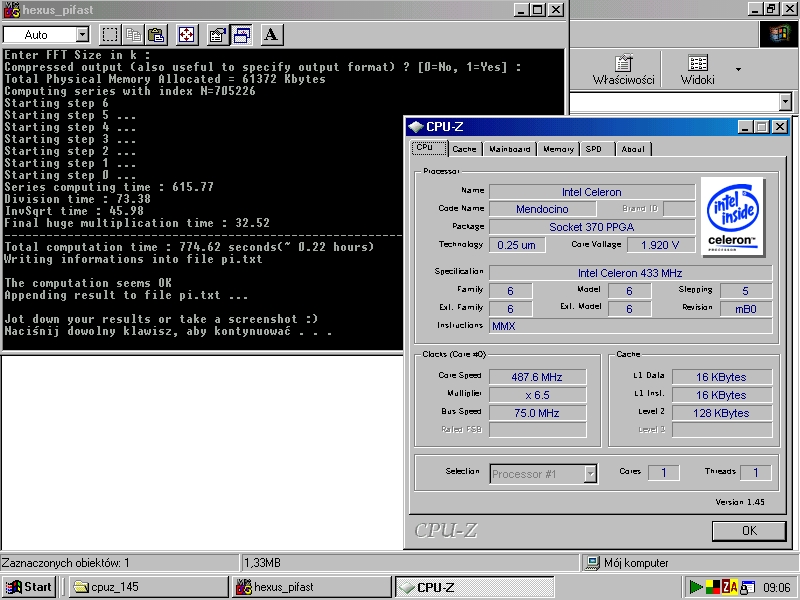Toggle full screen icon in console toolbar
Screen dimensions: 800x600
tap(187, 35)
